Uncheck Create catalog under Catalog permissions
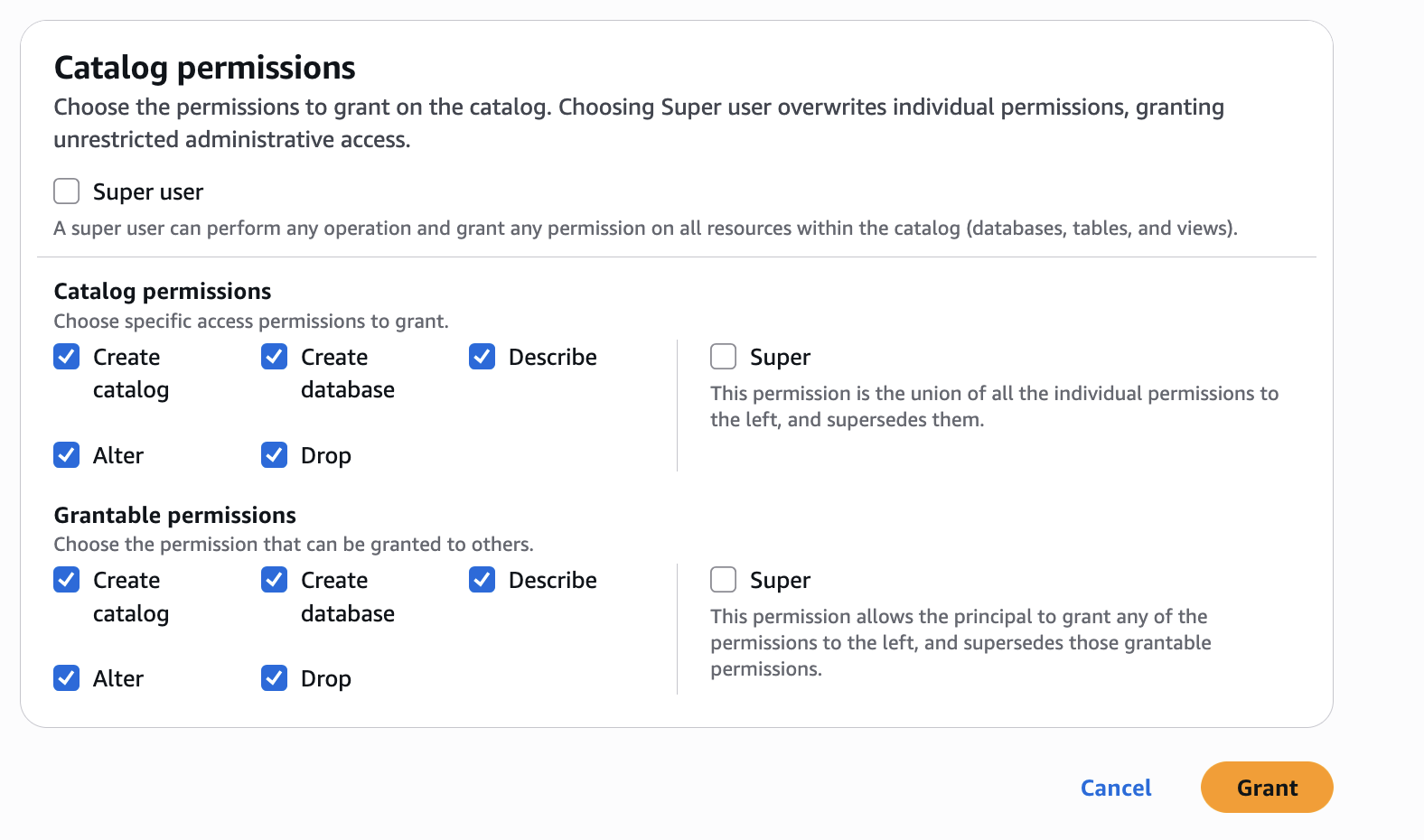The image size is (1424, 840). [67, 357]
